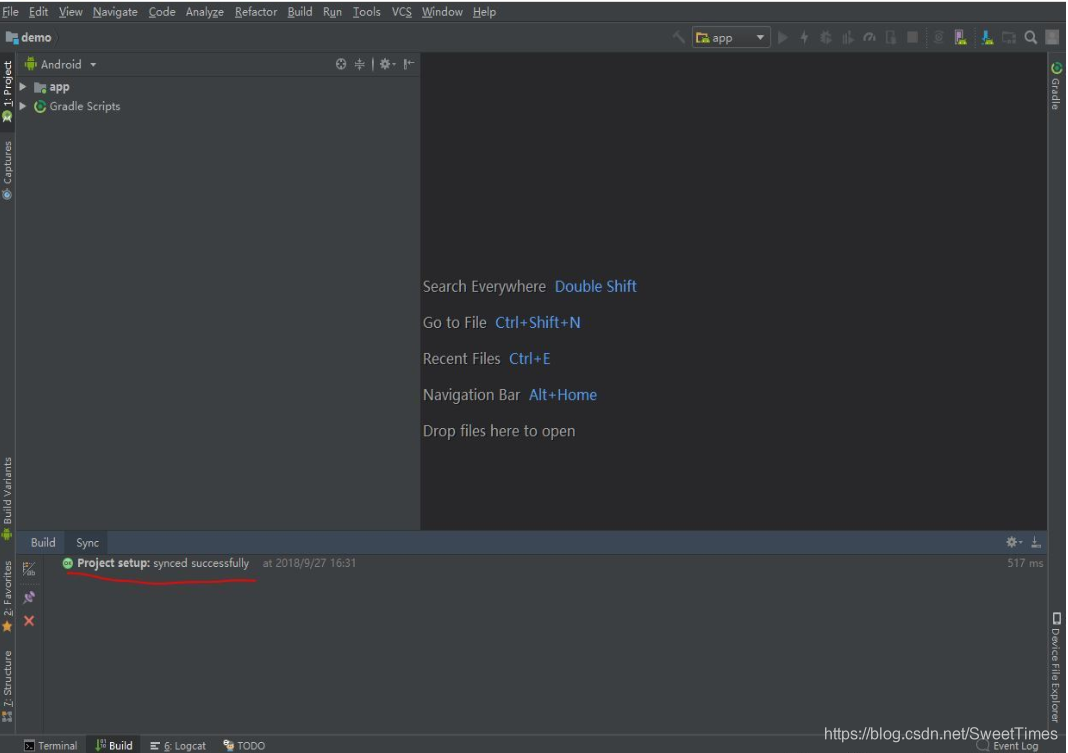Select Gradle Scripts in project tree
Image resolution: width=1068 pixels, height=753 pixels.
(77, 106)
